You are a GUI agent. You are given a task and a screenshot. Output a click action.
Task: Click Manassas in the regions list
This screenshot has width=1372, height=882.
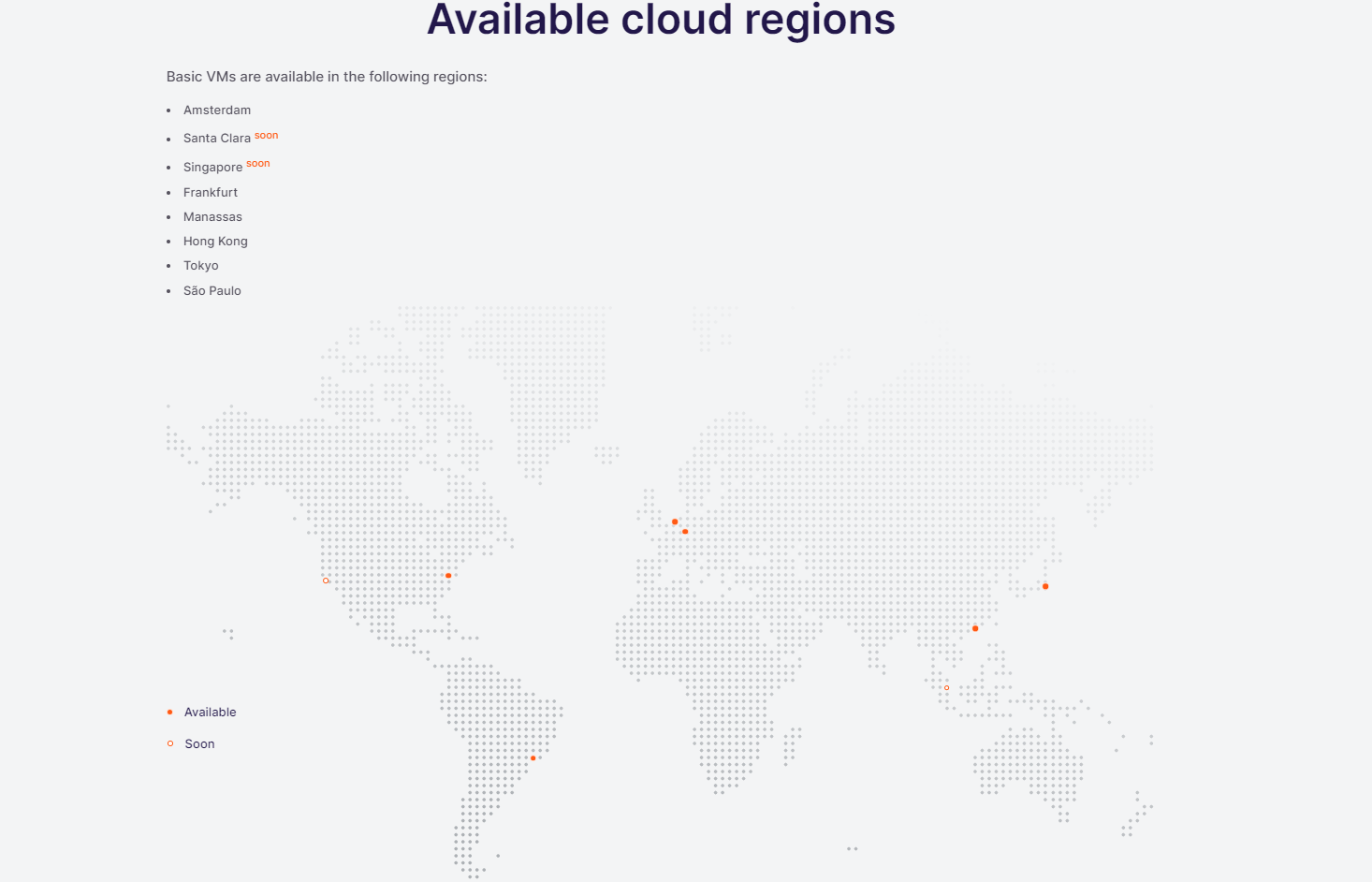click(x=212, y=216)
